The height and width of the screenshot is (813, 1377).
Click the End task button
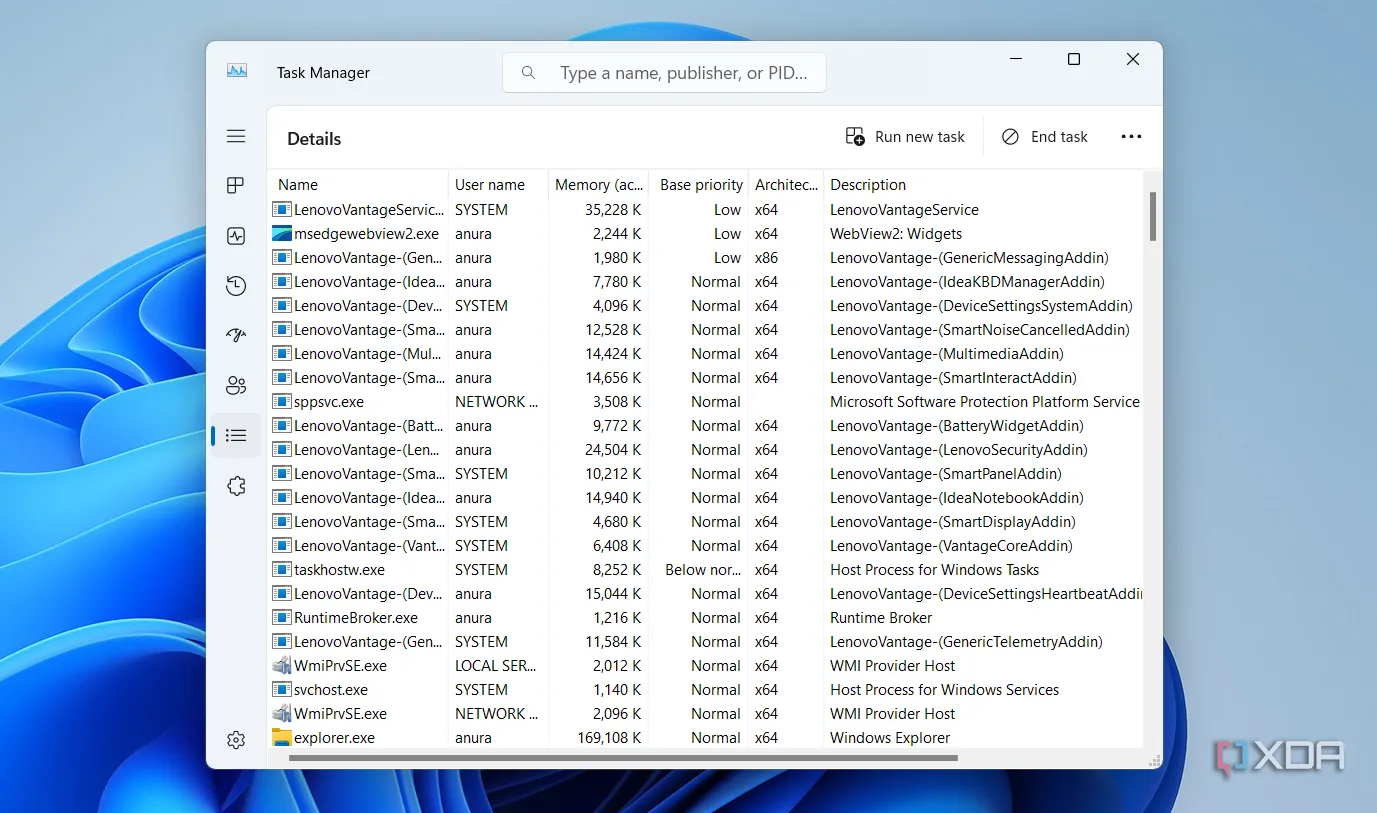coord(1045,137)
